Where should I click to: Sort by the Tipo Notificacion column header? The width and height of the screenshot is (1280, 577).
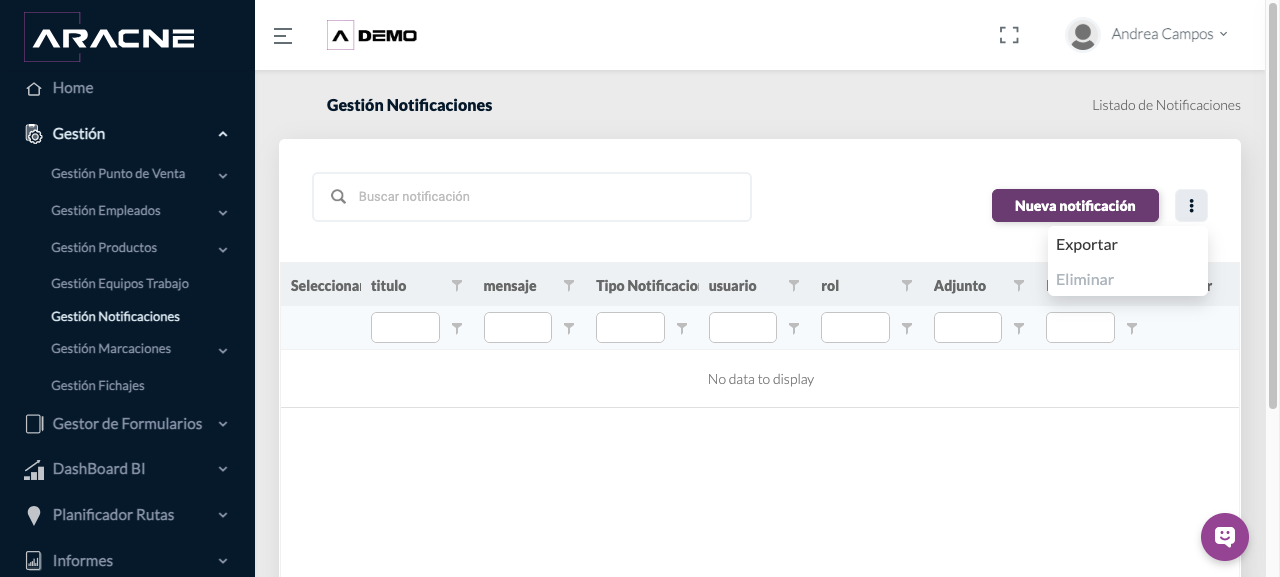click(648, 286)
